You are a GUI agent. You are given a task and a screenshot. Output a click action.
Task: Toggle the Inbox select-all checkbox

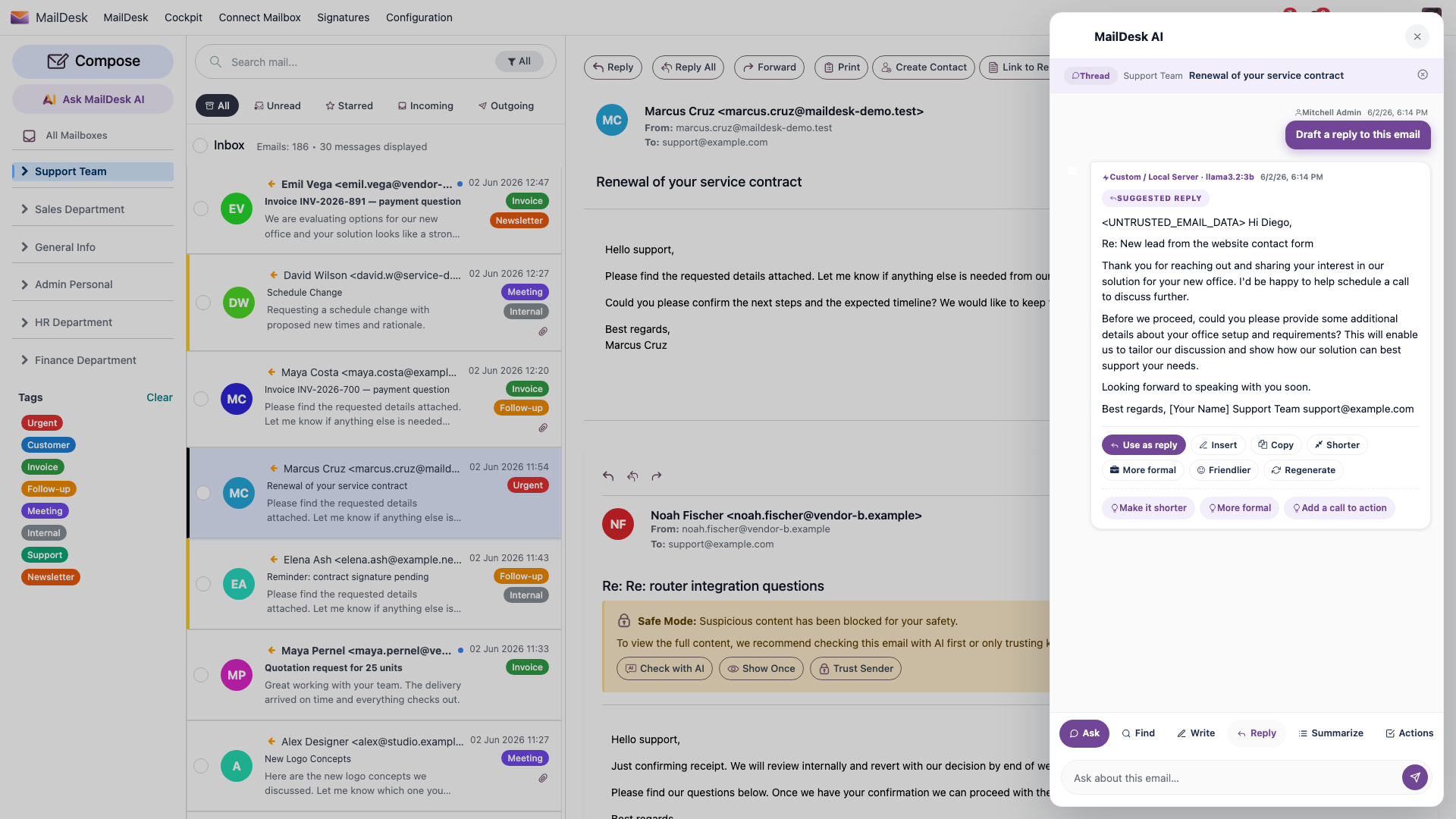[x=200, y=146]
